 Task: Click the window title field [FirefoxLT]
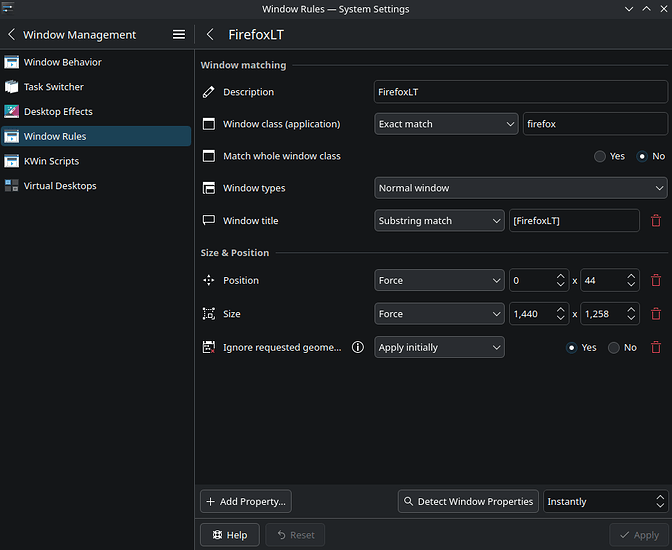pyautogui.click(x=574, y=221)
